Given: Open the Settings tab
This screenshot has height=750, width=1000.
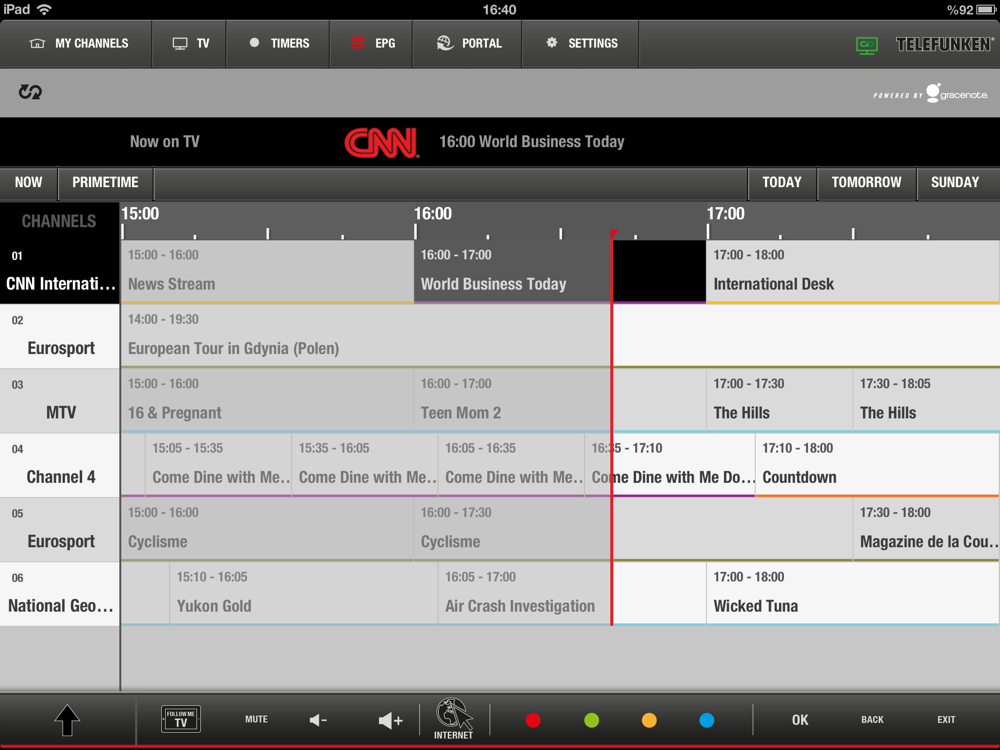Looking at the screenshot, I should [x=580, y=43].
